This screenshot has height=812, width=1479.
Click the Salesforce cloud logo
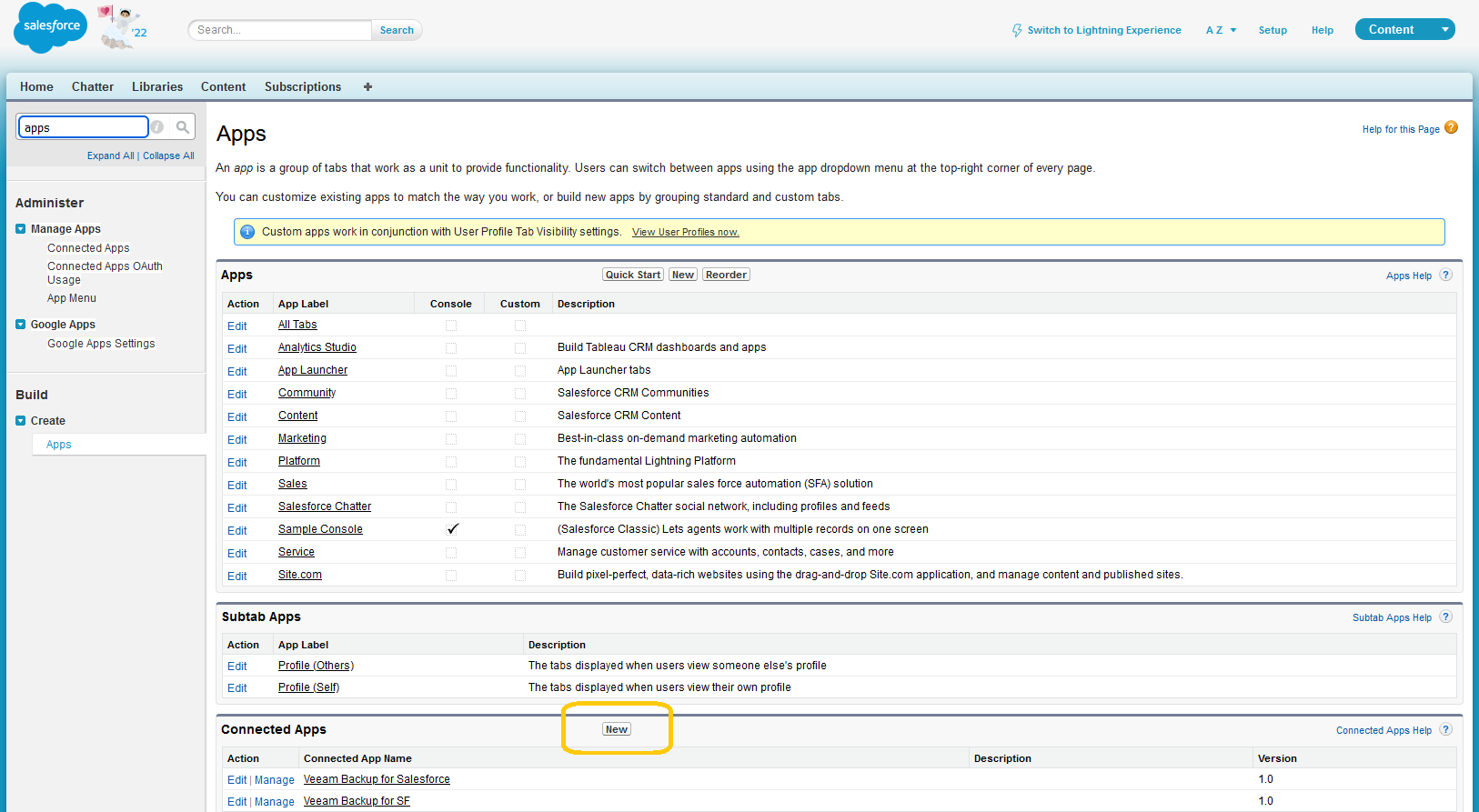coord(51,27)
